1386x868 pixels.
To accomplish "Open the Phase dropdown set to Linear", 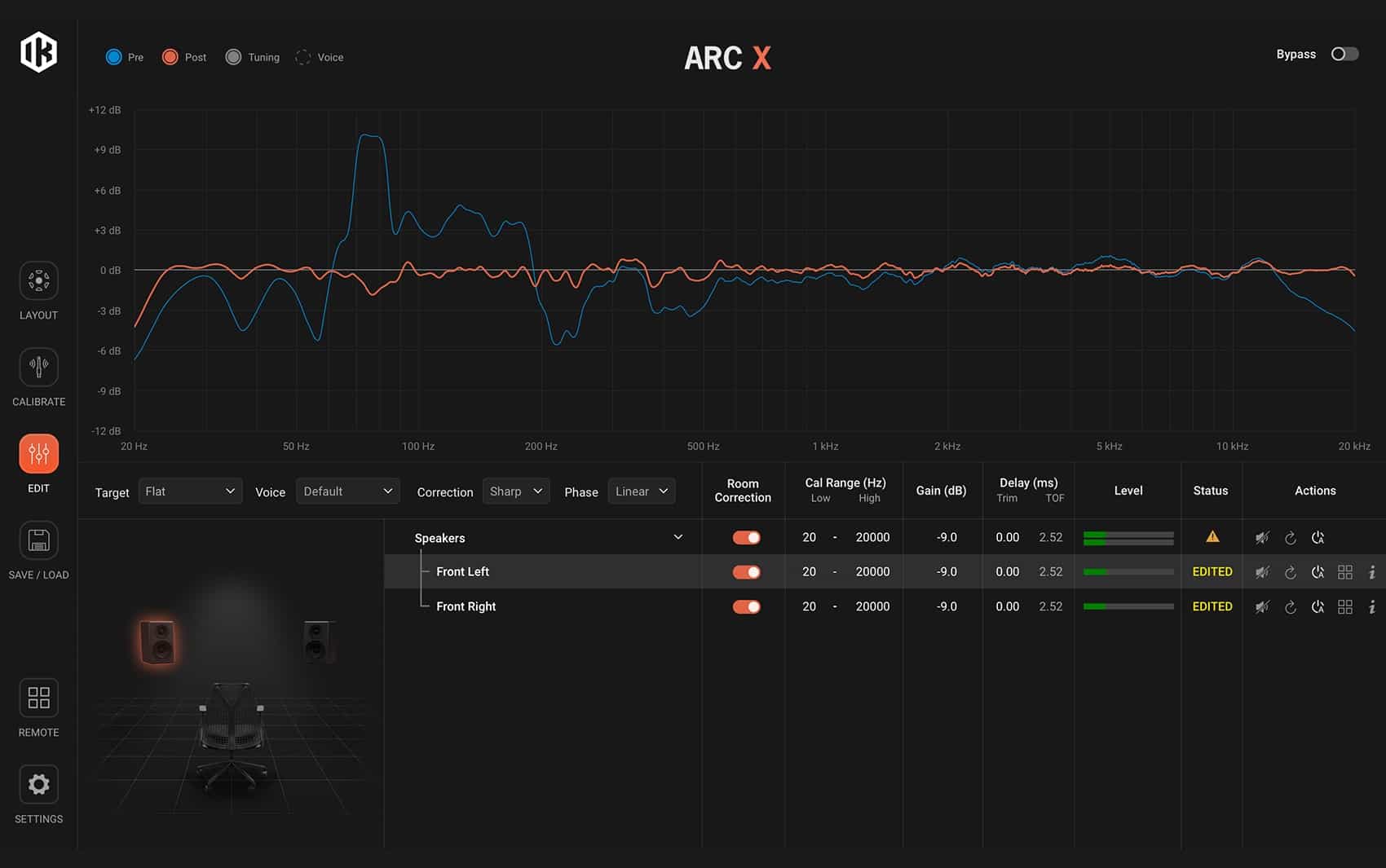I will 642,491.
